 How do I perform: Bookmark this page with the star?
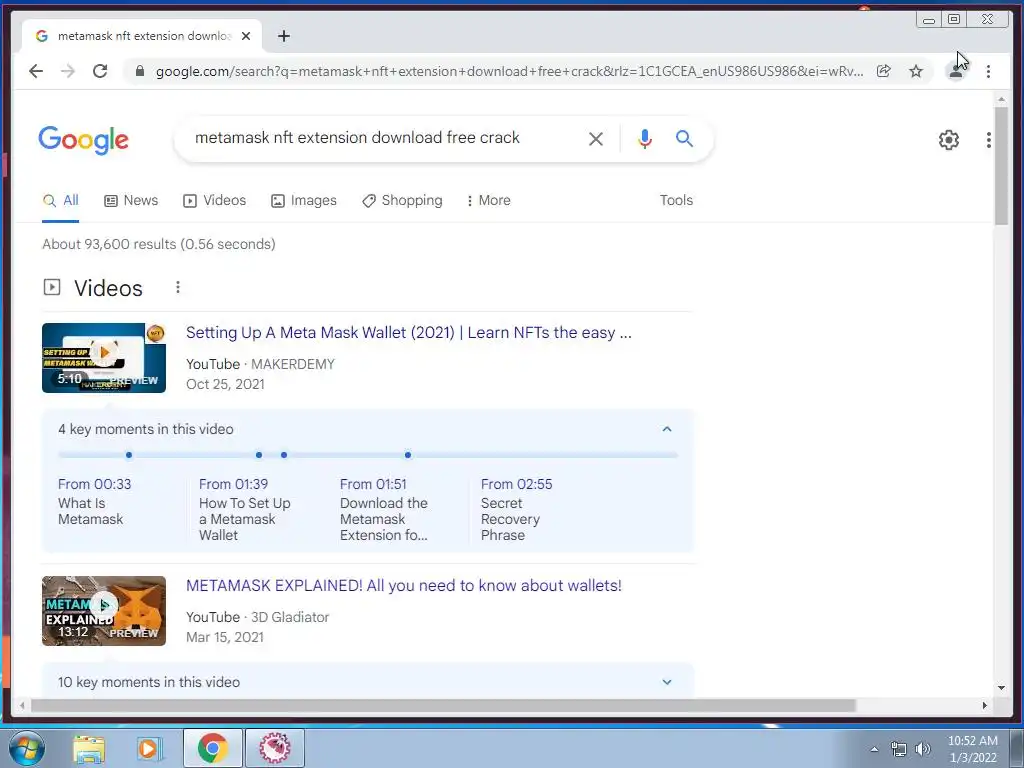tap(916, 71)
